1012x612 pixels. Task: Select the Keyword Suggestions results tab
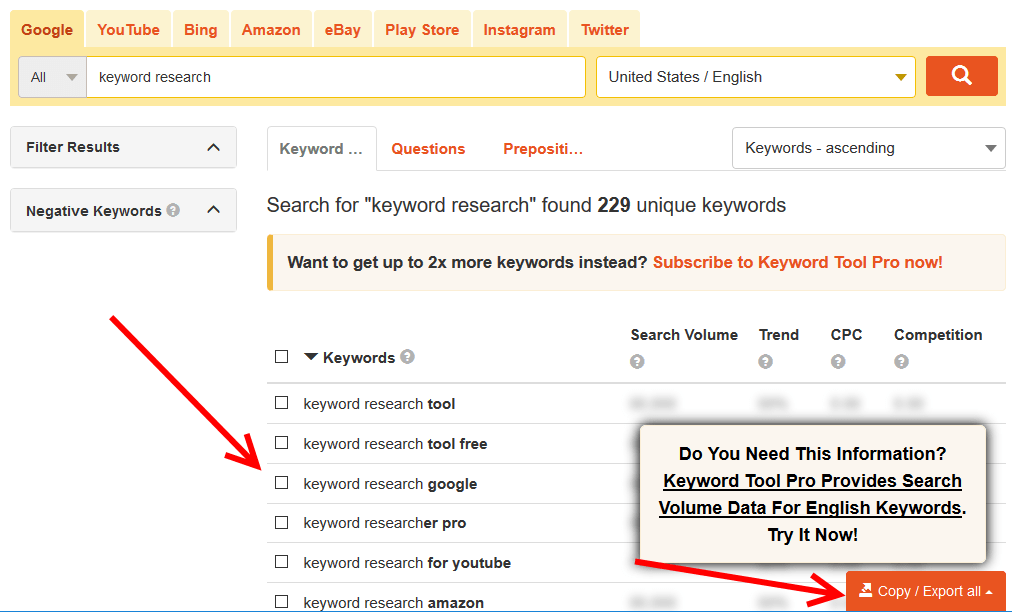321,149
